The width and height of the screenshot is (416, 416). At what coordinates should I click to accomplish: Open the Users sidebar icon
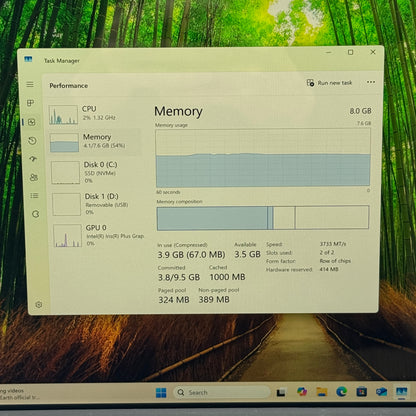(34, 177)
